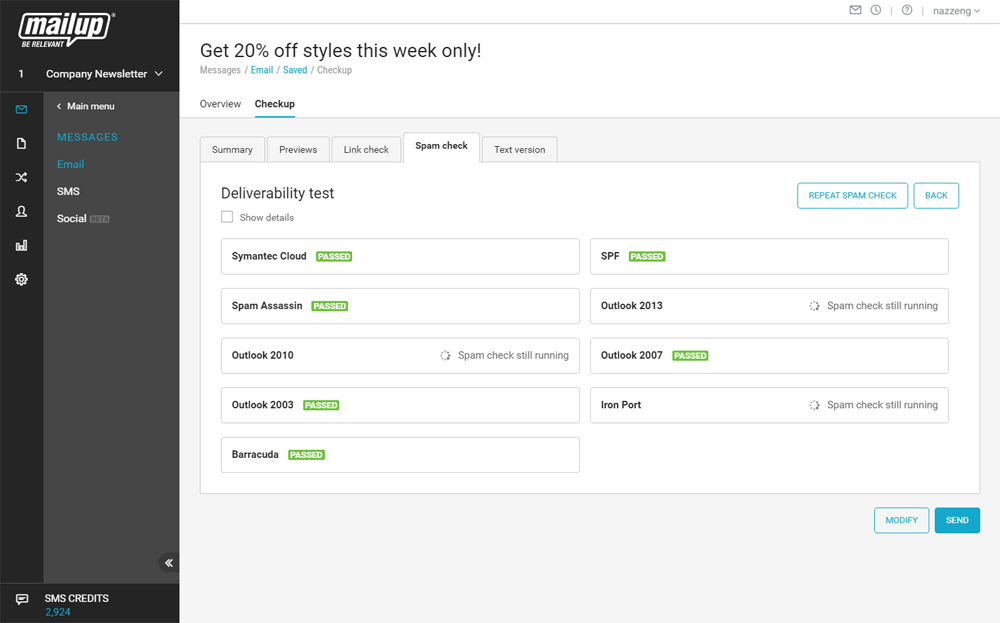Open the recipients person icon

[21, 212]
